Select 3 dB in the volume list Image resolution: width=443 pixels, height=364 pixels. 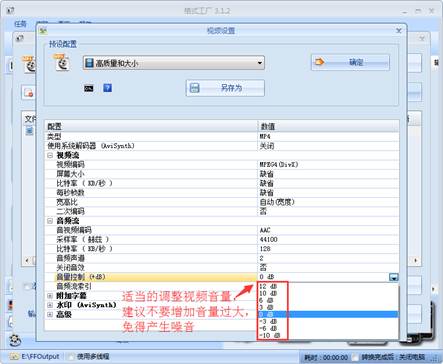point(266,307)
